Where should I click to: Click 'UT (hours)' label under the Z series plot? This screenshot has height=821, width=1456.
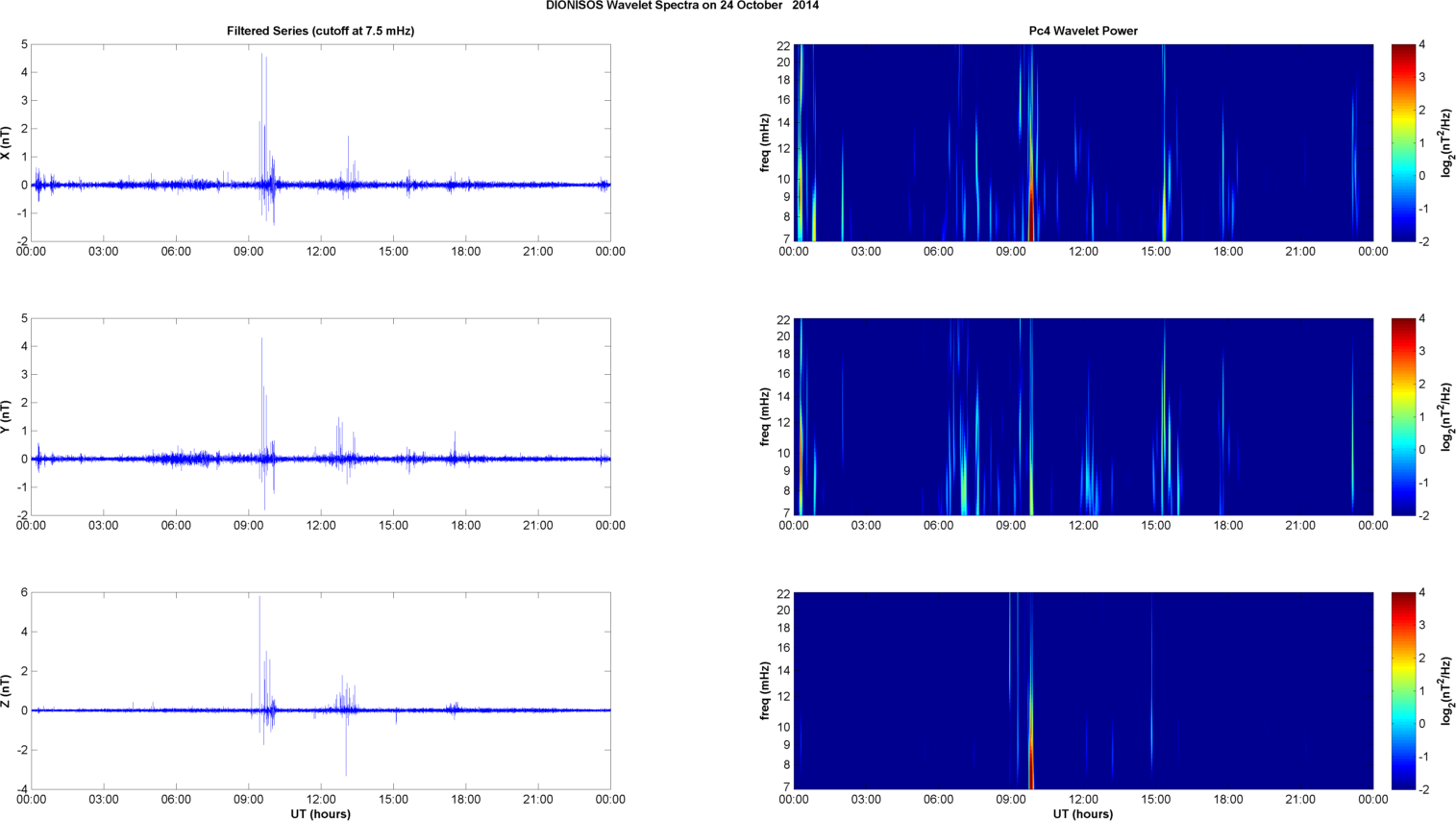[320, 814]
